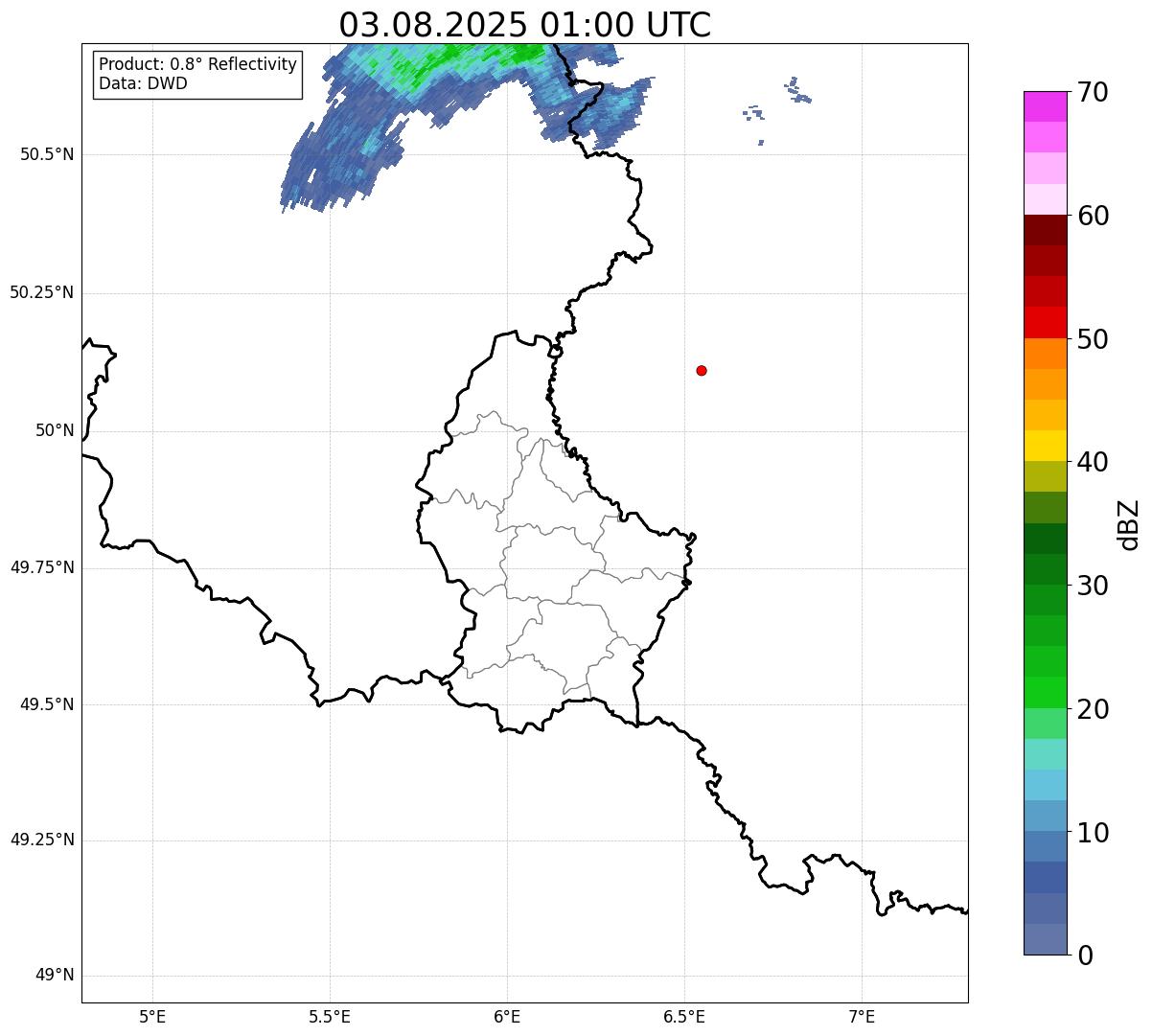
Task: Click the longitude label "6.5°E"
Action: [x=684, y=1016]
